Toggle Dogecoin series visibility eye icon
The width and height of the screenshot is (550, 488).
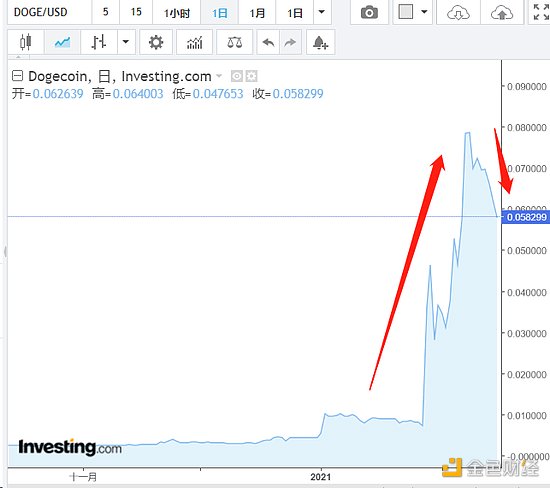click(237, 76)
